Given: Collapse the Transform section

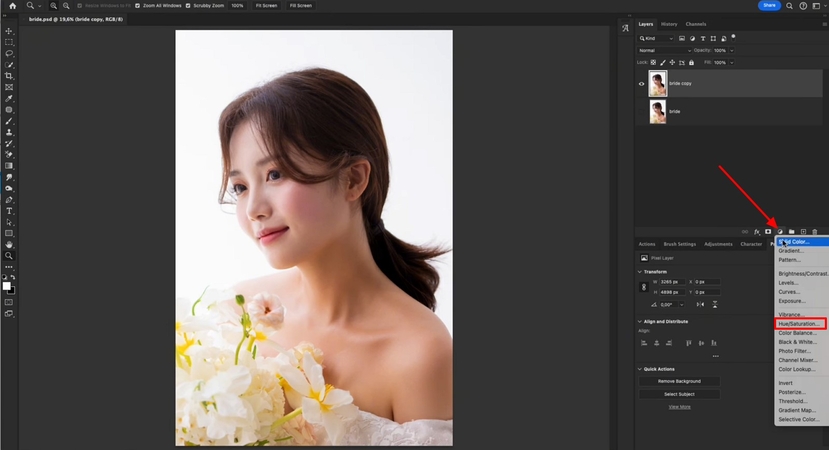Looking at the screenshot, I should tap(640, 271).
